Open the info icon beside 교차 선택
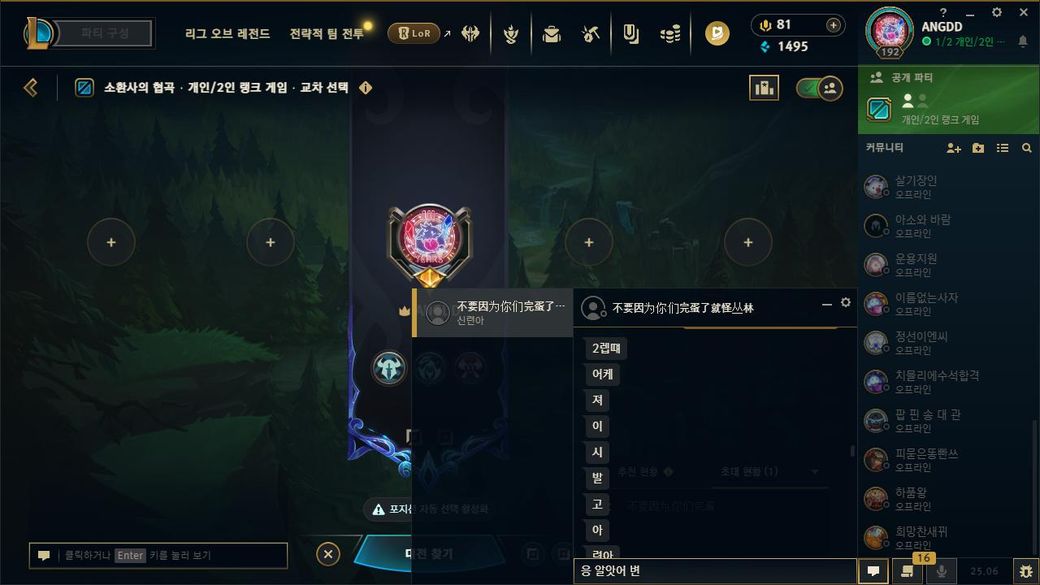 point(365,88)
